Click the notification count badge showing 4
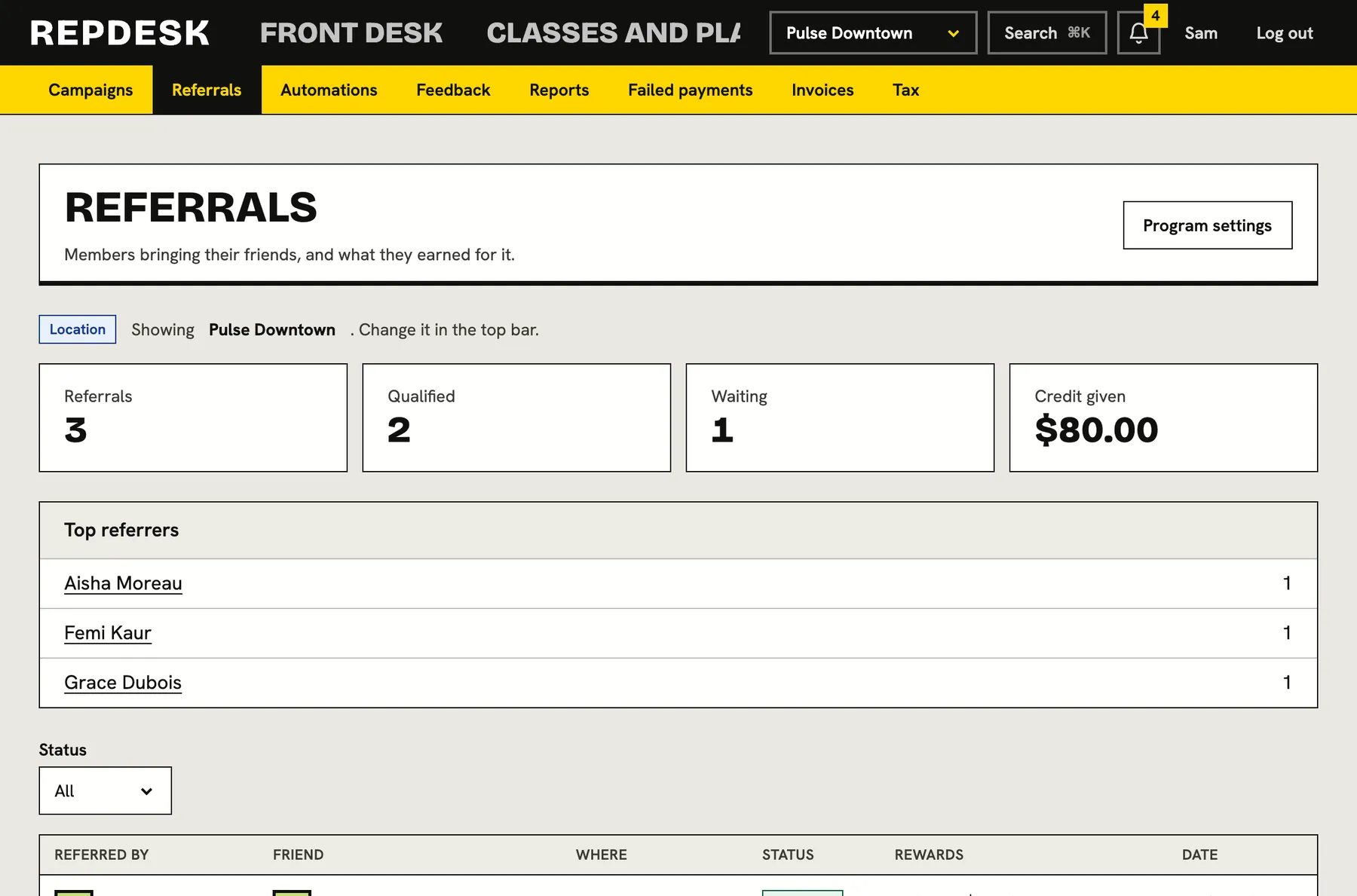Viewport: 1357px width, 896px height. coord(1156,15)
